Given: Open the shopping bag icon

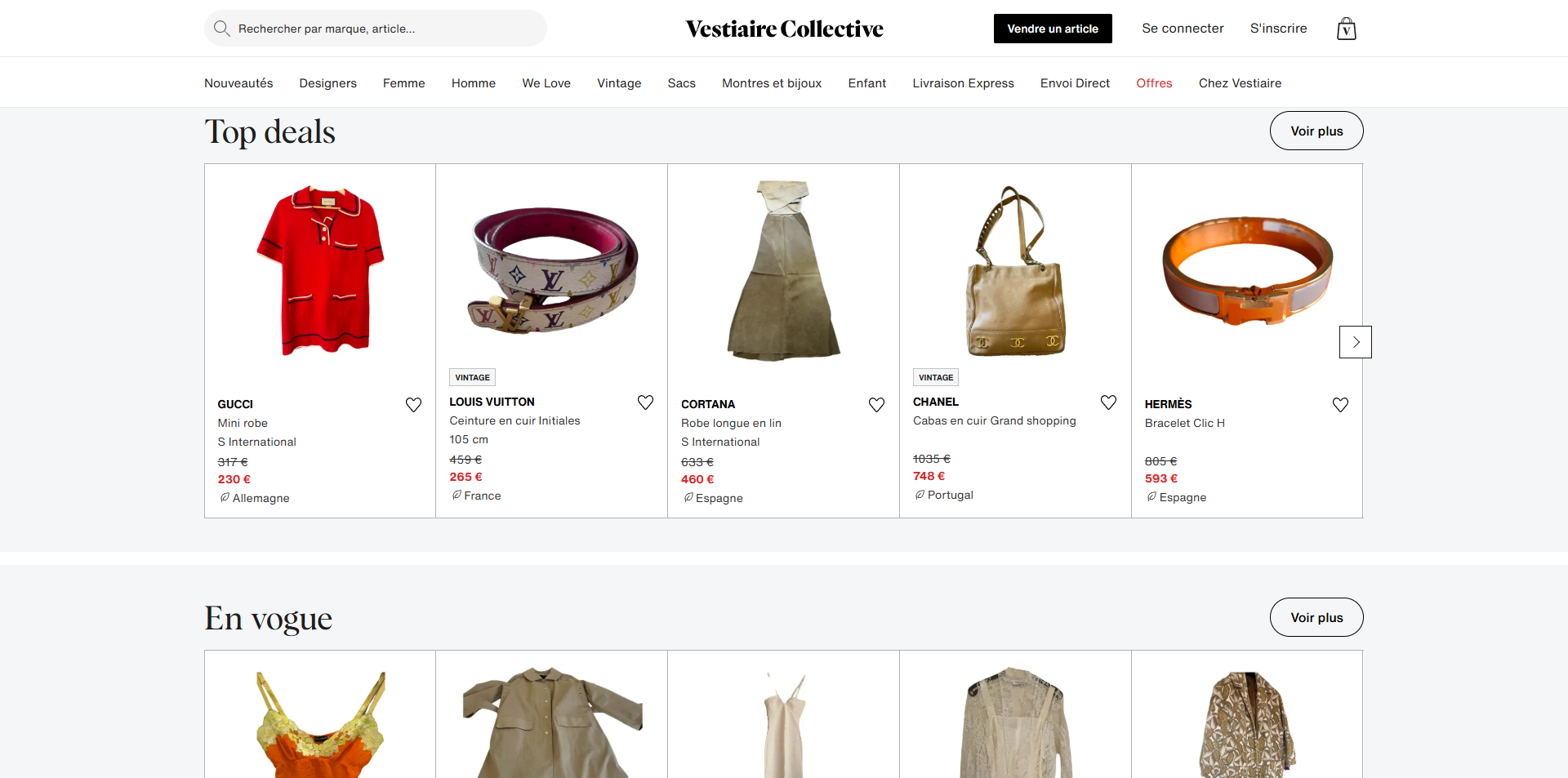Looking at the screenshot, I should click(1346, 29).
